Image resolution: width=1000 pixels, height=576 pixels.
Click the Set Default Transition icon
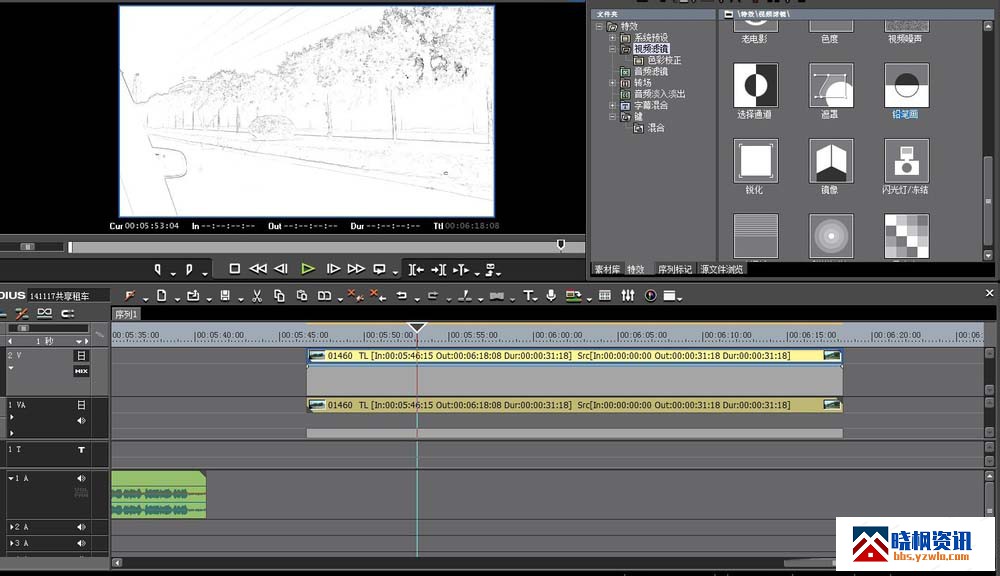(496, 296)
